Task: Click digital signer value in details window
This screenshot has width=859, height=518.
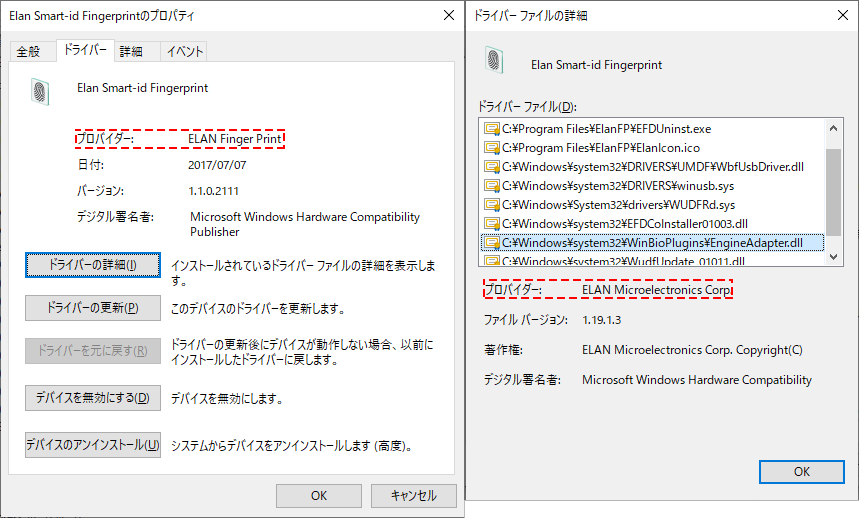Action: tap(697, 380)
